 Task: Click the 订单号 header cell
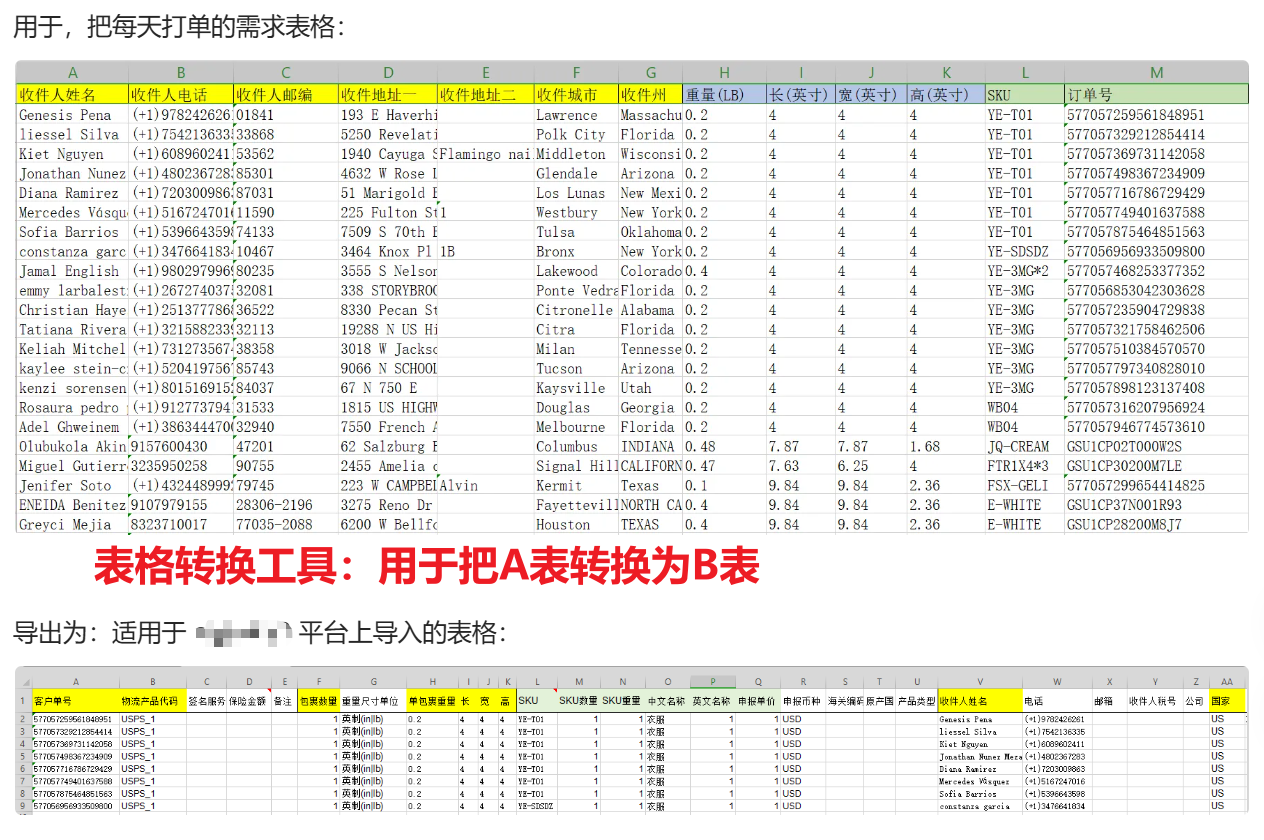click(x=1156, y=95)
